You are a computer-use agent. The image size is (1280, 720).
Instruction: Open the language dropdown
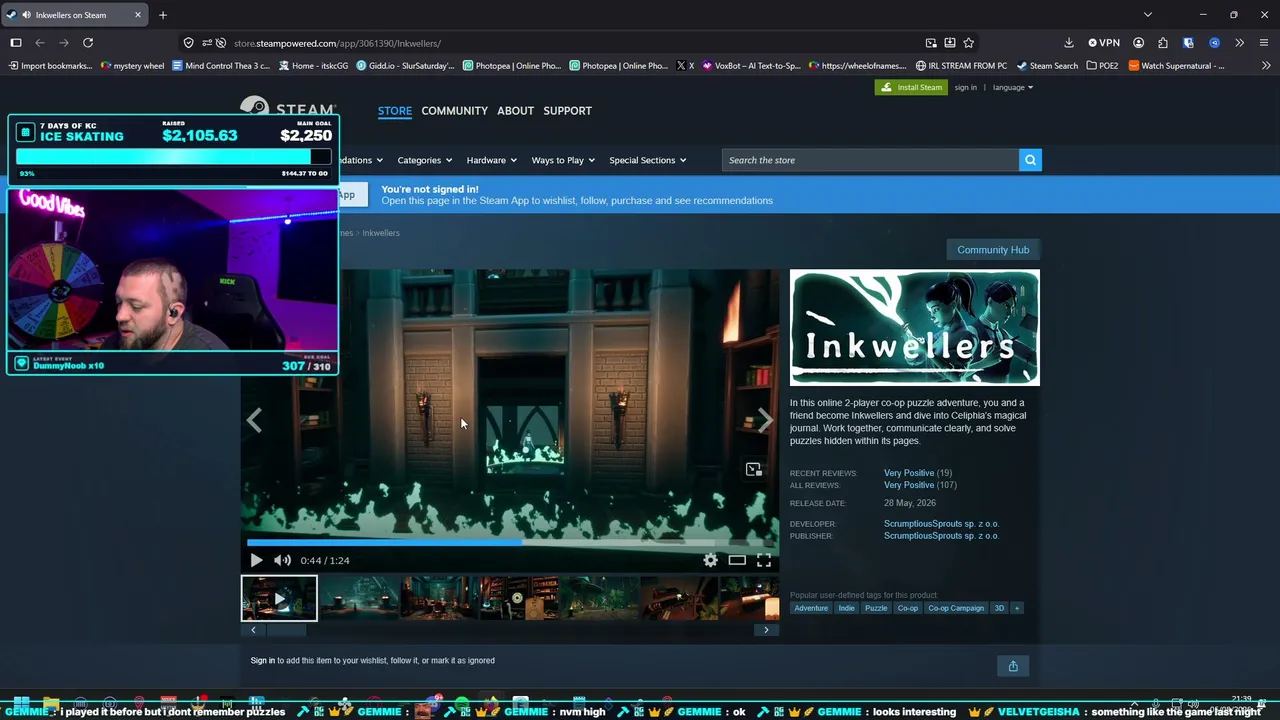click(x=1013, y=88)
